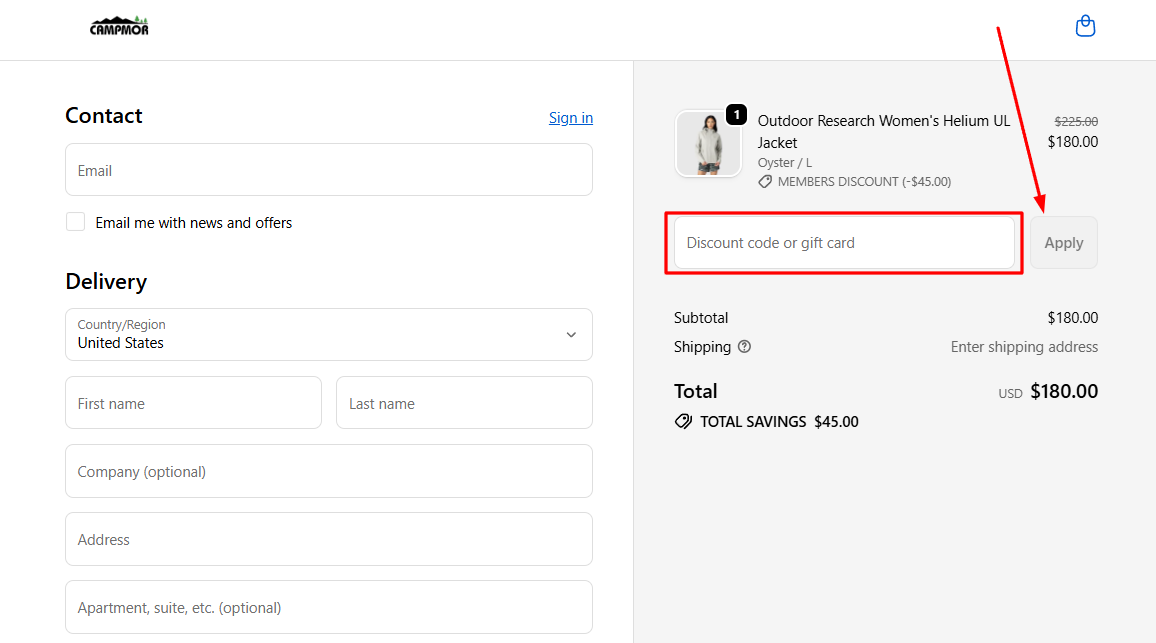Click the MEMBERS DISCOUNT (-$45.00) text
Image resolution: width=1156 pixels, height=643 pixels.
click(864, 181)
